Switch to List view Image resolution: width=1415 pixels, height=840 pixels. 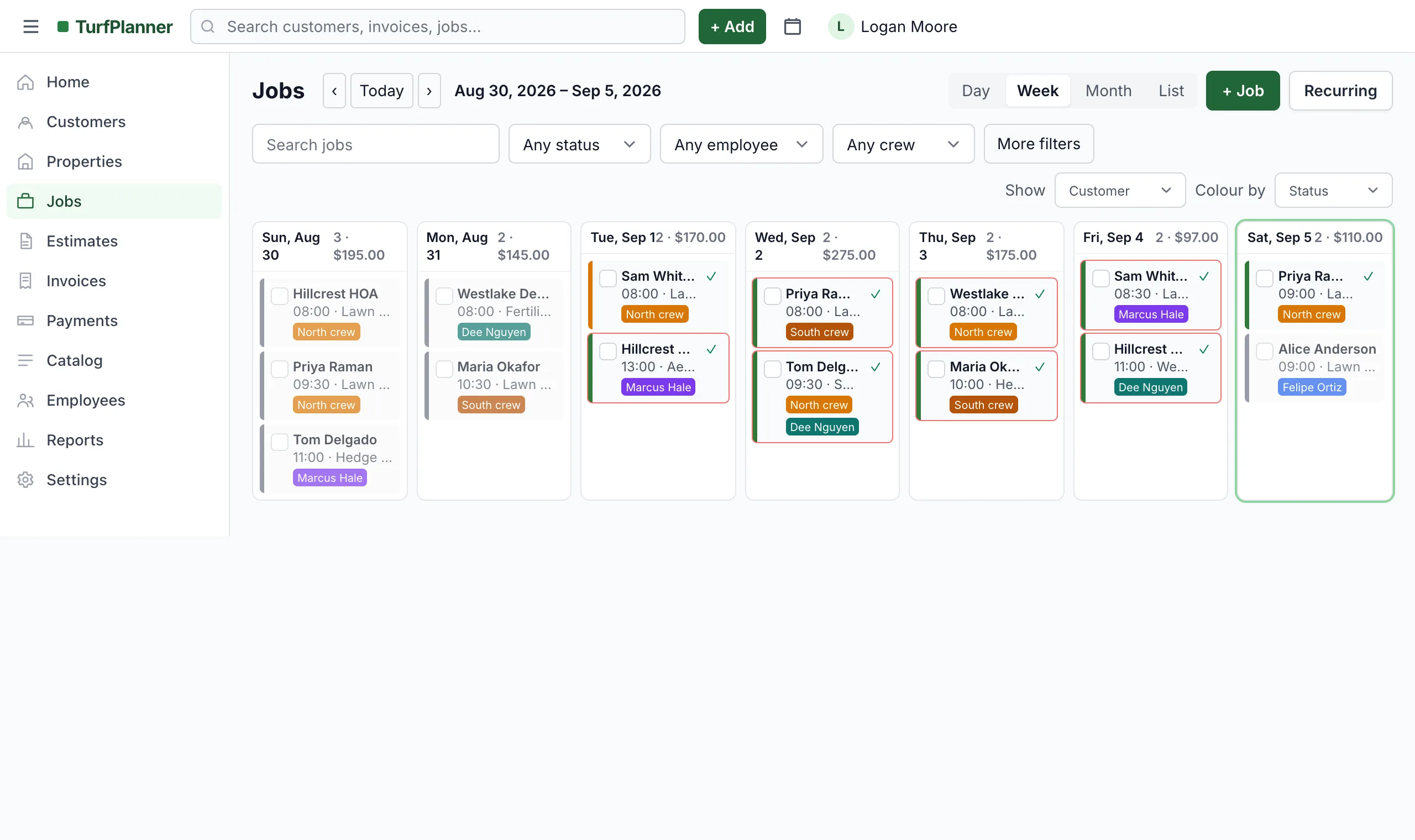pyautogui.click(x=1171, y=91)
